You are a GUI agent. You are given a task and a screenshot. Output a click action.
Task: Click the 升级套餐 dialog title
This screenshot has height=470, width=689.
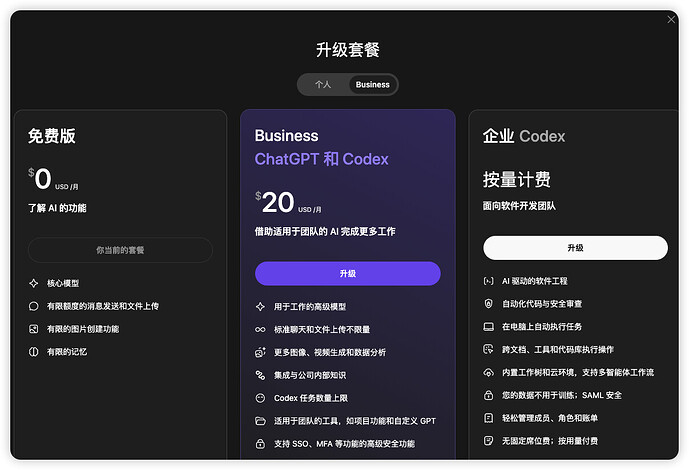(348, 50)
